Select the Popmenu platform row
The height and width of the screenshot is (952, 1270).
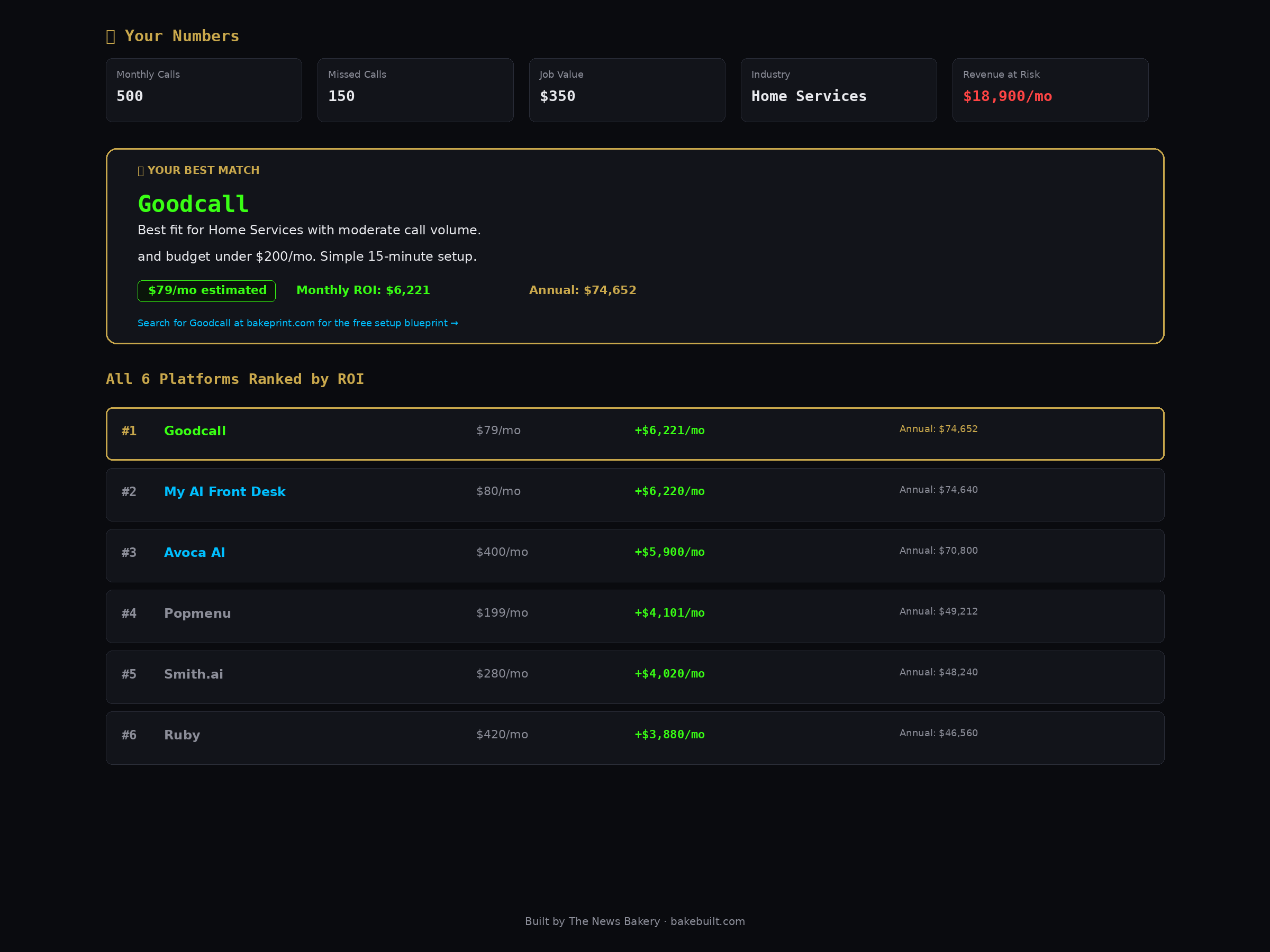click(635, 616)
